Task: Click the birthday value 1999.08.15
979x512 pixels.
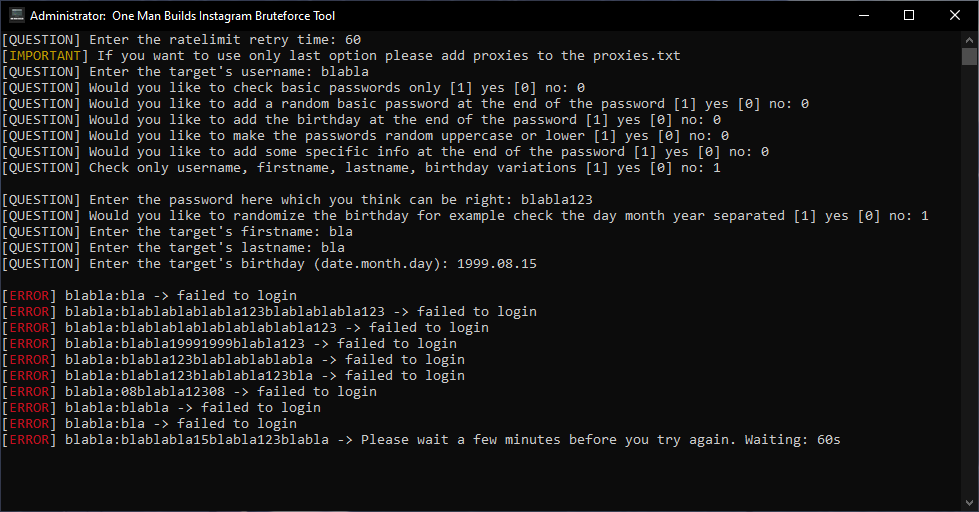Action: [496, 263]
